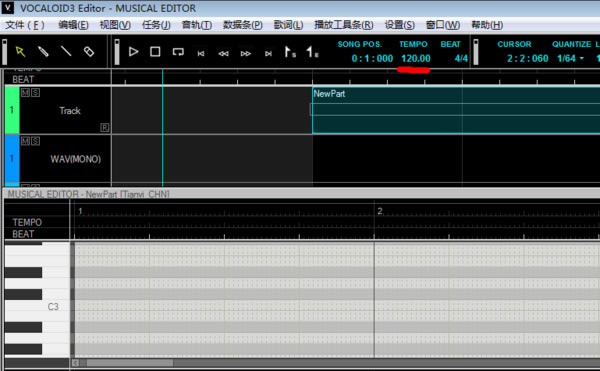This screenshot has width=600, height=371.
Task: Set the start marker flag
Action: coord(290,52)
